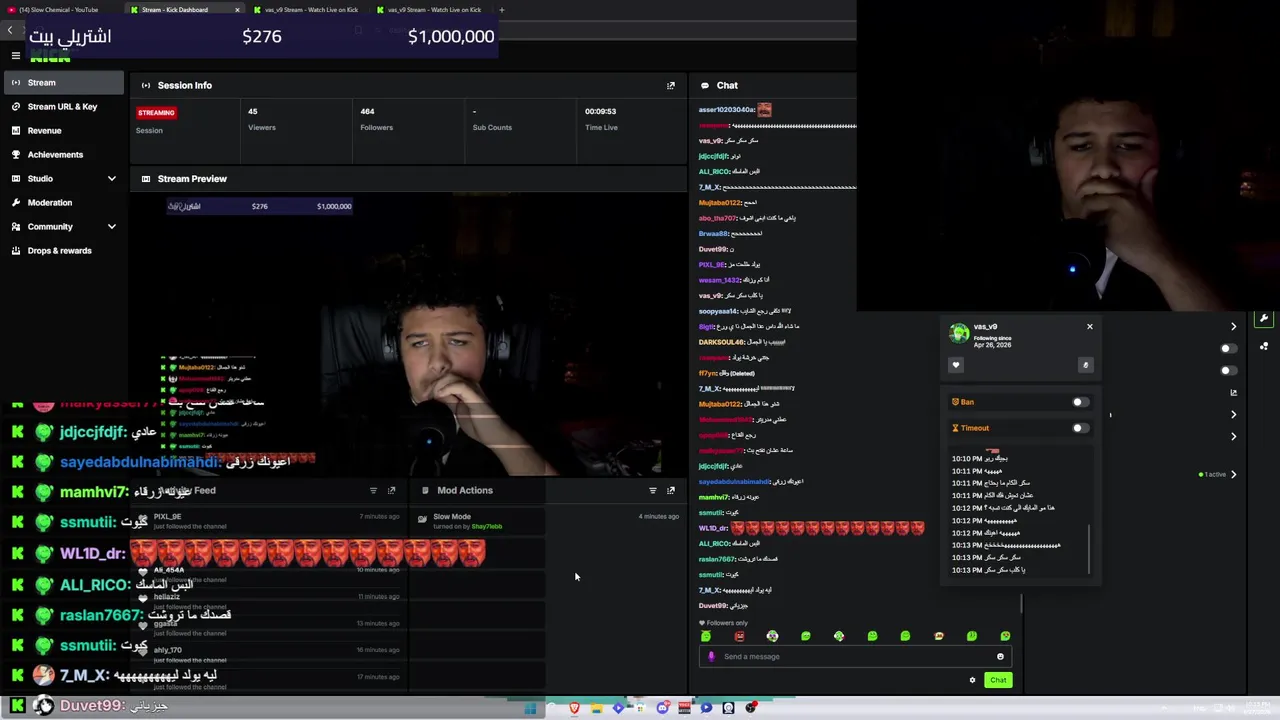Click the 00:09:53 Time Live value
This screenshot has width=1280, height=720.
pyautogui.click(x=600, y=112)
